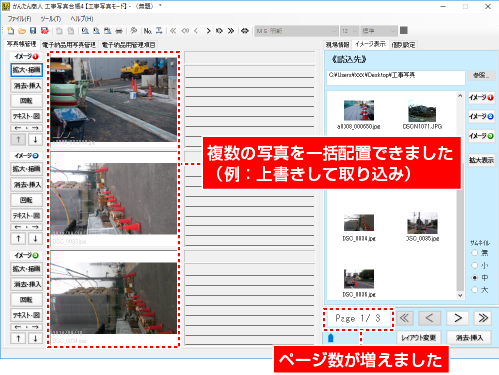Click the bottom-right 消去・挿入 button
This screenshot has height=375, width=499.
(x=469, y=338)
